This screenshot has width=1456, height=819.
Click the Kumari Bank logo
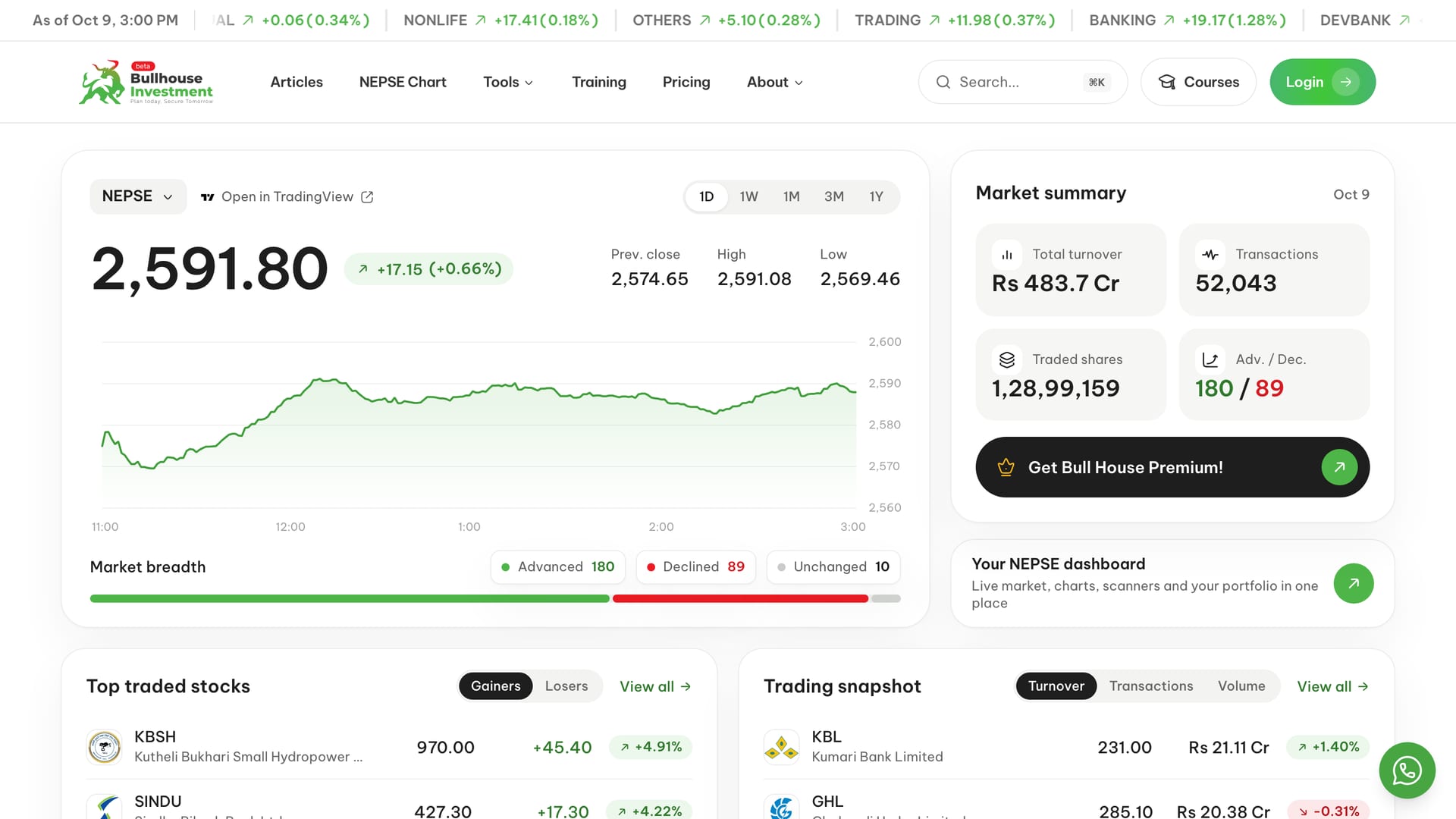[782, 747]
